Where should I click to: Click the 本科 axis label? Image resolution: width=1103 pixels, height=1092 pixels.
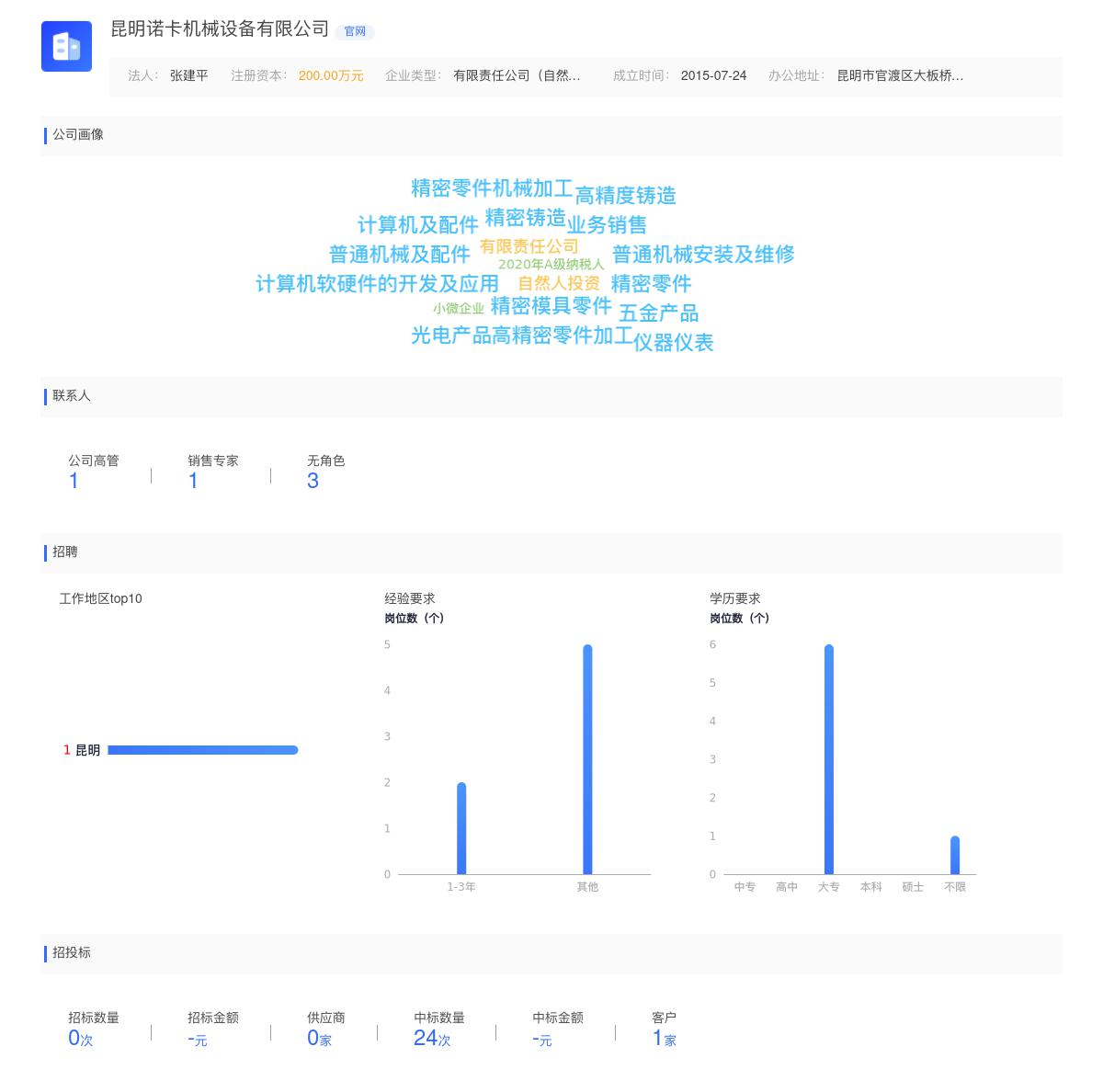pyautogui.click(x=870, y=887)
